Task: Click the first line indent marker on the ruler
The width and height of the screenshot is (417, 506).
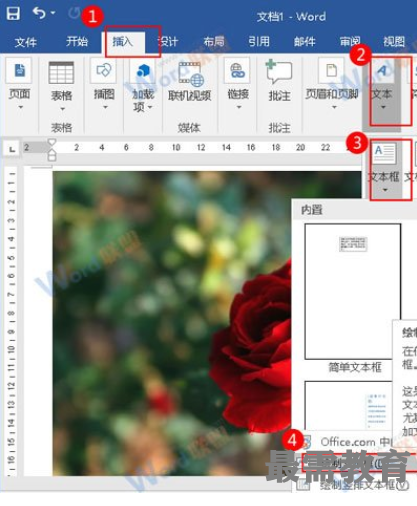Action: [x=52, y=142]
